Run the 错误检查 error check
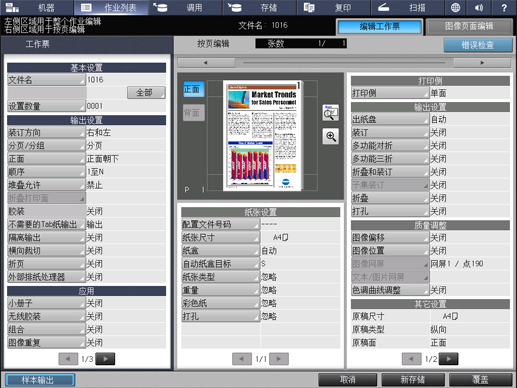 pos(478,45)
